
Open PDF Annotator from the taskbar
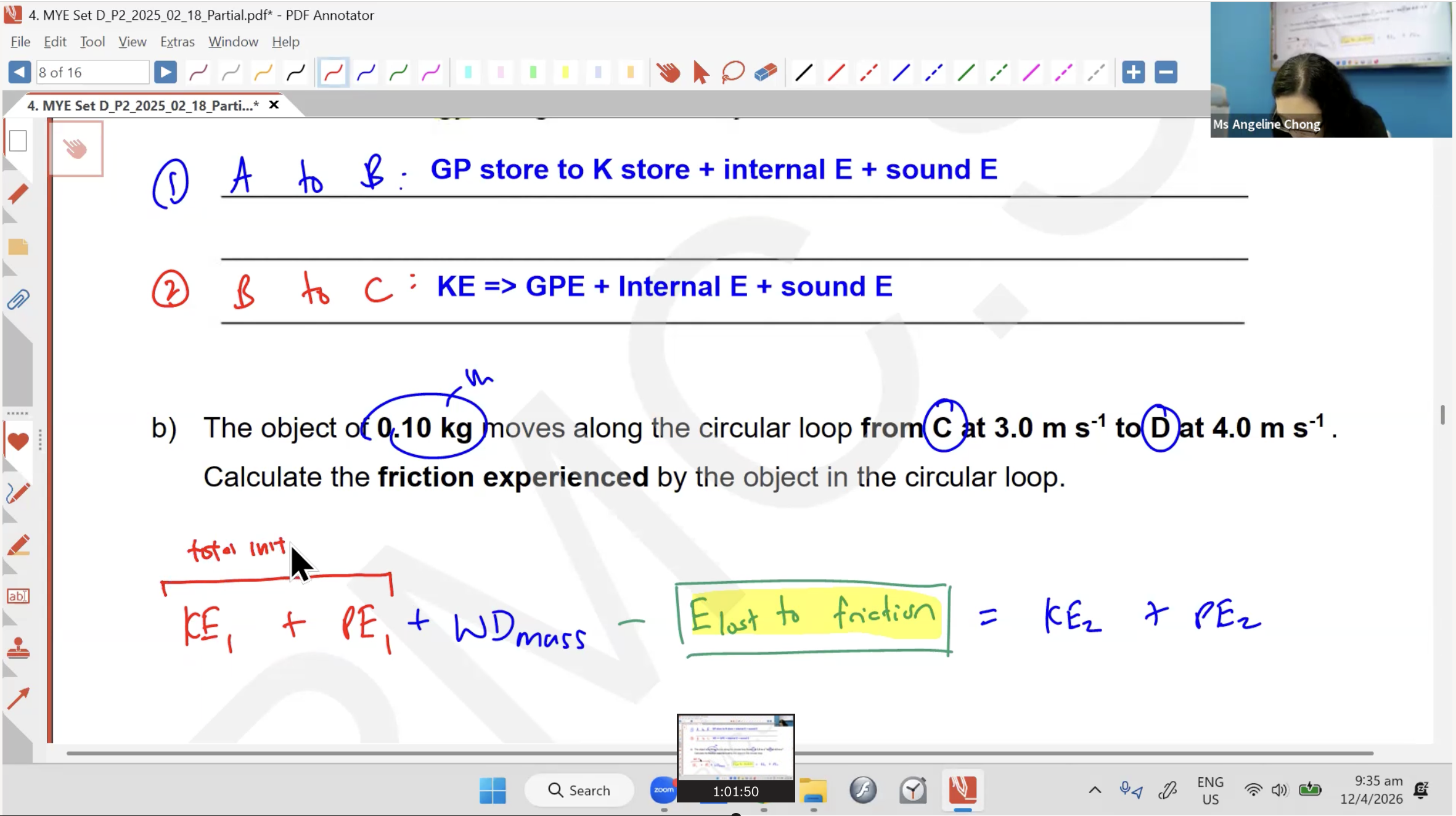point(962,790)
